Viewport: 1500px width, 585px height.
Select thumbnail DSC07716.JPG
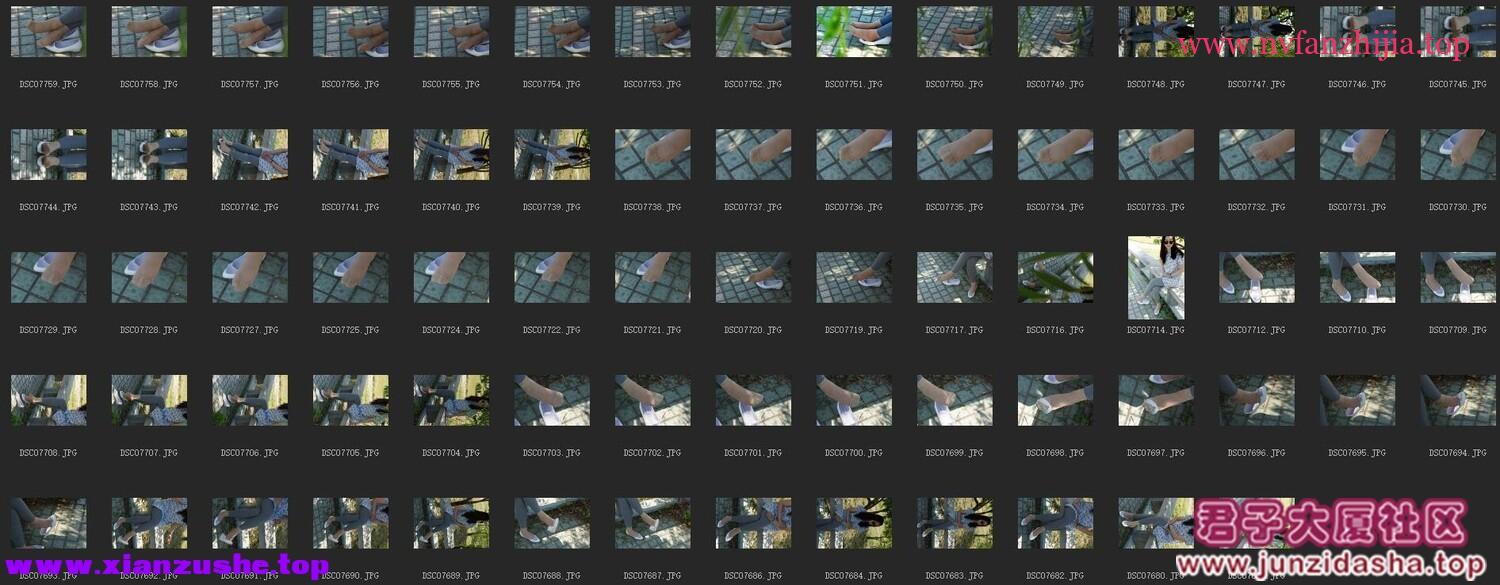tap(1055, 277)
